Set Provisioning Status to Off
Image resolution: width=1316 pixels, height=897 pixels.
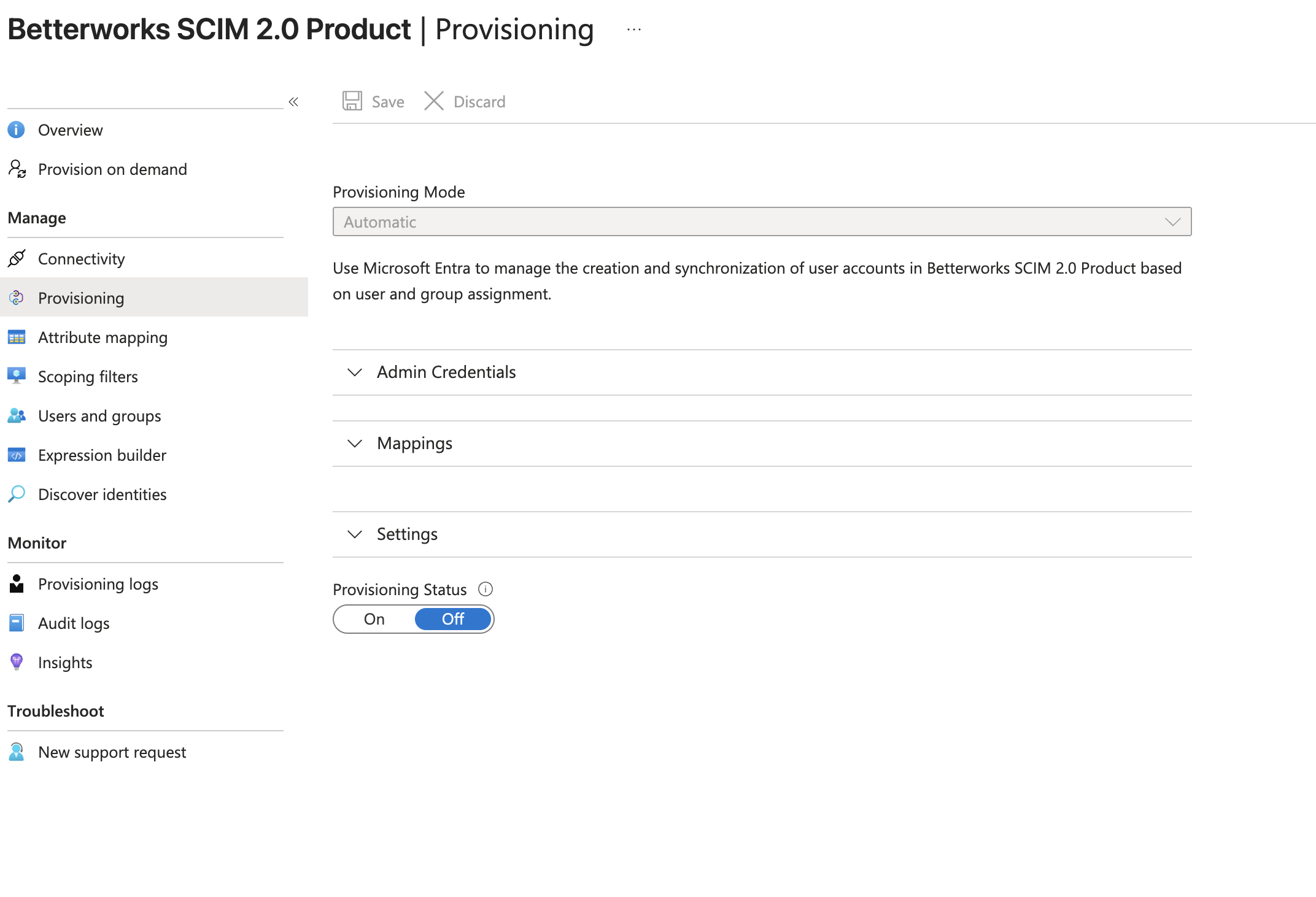(453, 619)
